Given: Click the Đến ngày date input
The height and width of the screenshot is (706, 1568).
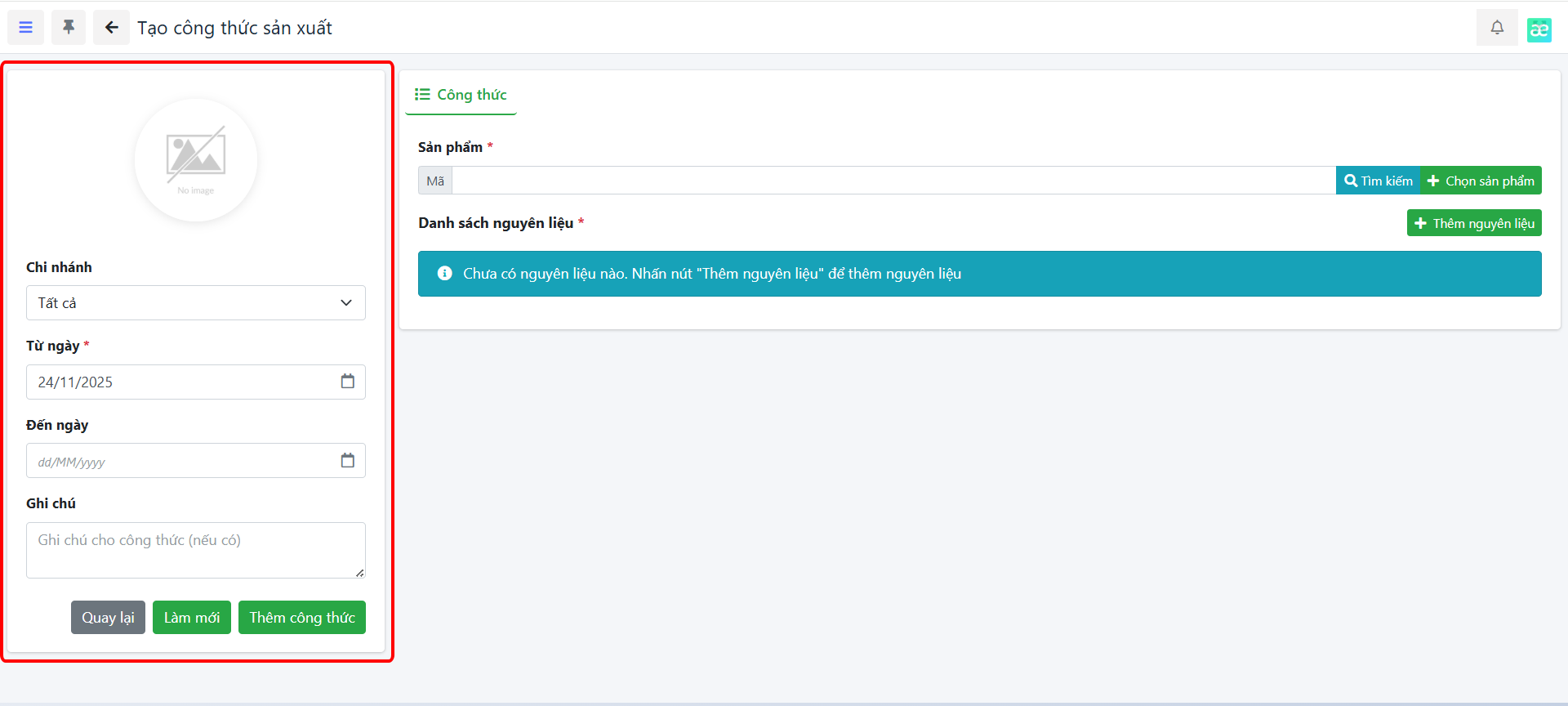Looking at the screenshot, I should [x=181, y=461].
